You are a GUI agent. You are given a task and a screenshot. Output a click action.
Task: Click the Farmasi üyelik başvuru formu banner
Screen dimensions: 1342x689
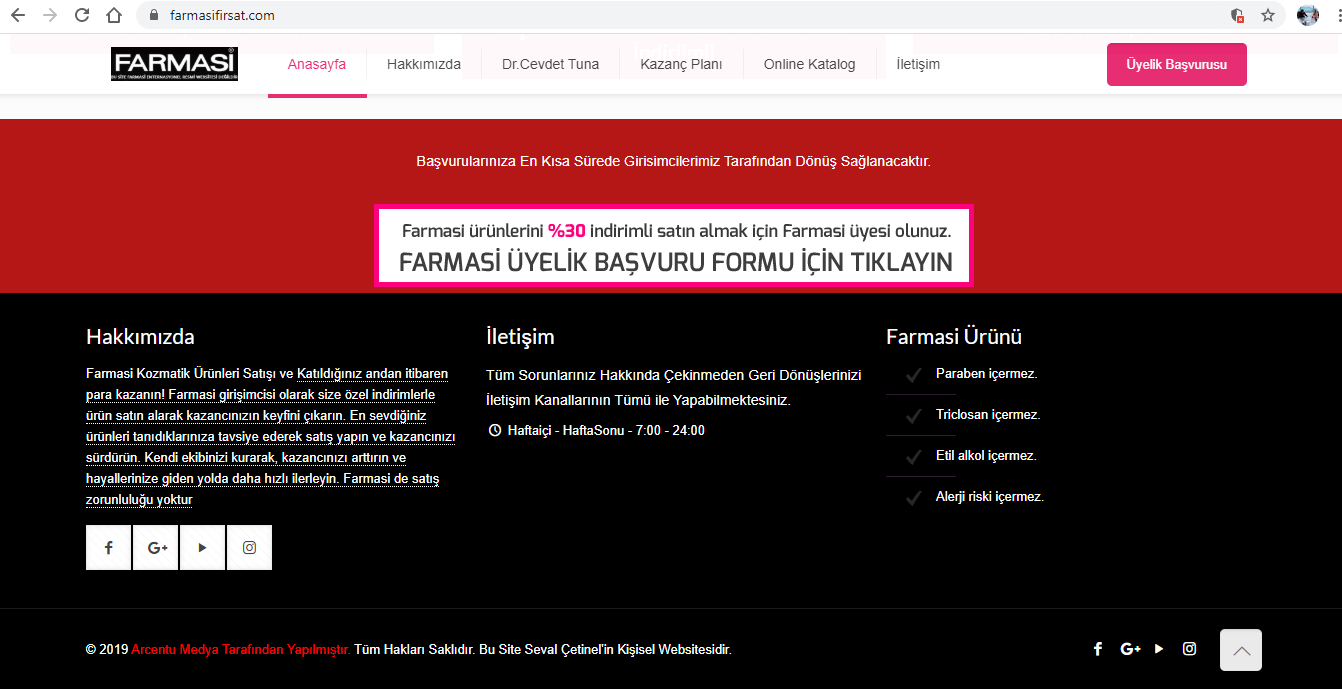tap(674, 246)
